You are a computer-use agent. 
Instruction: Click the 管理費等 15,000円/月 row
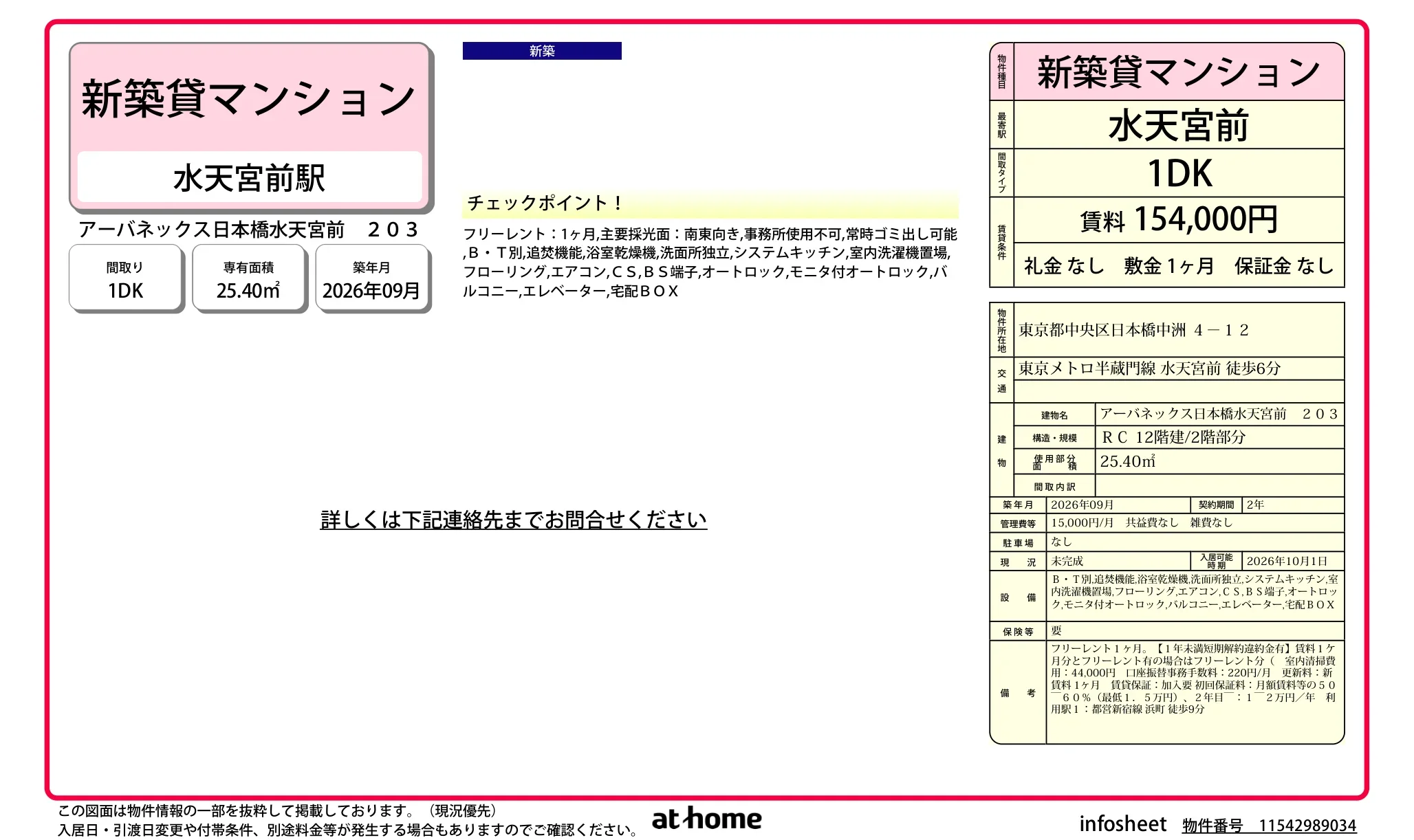[1166, 523]
